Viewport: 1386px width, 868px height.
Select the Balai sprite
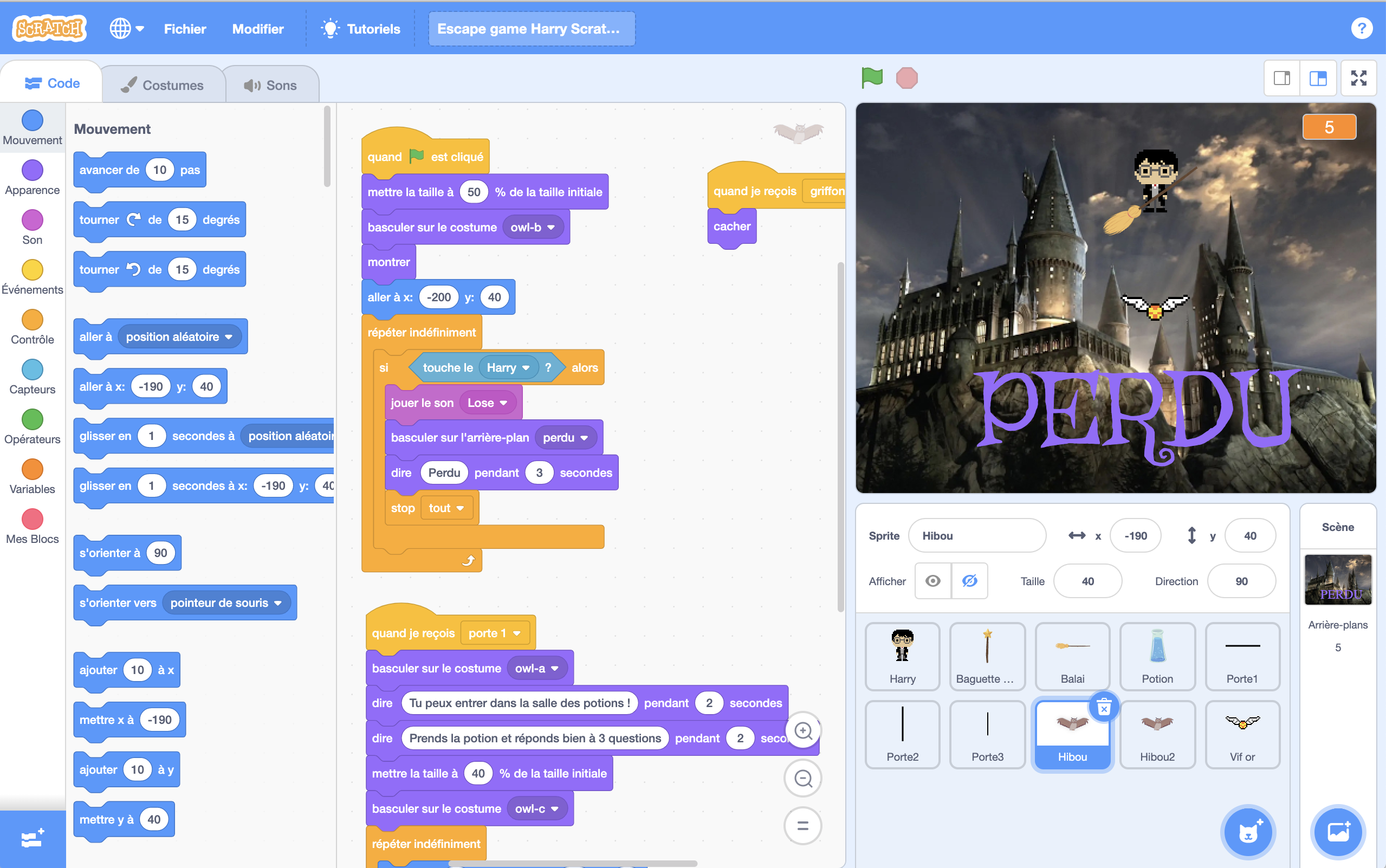coord(1072,656)
